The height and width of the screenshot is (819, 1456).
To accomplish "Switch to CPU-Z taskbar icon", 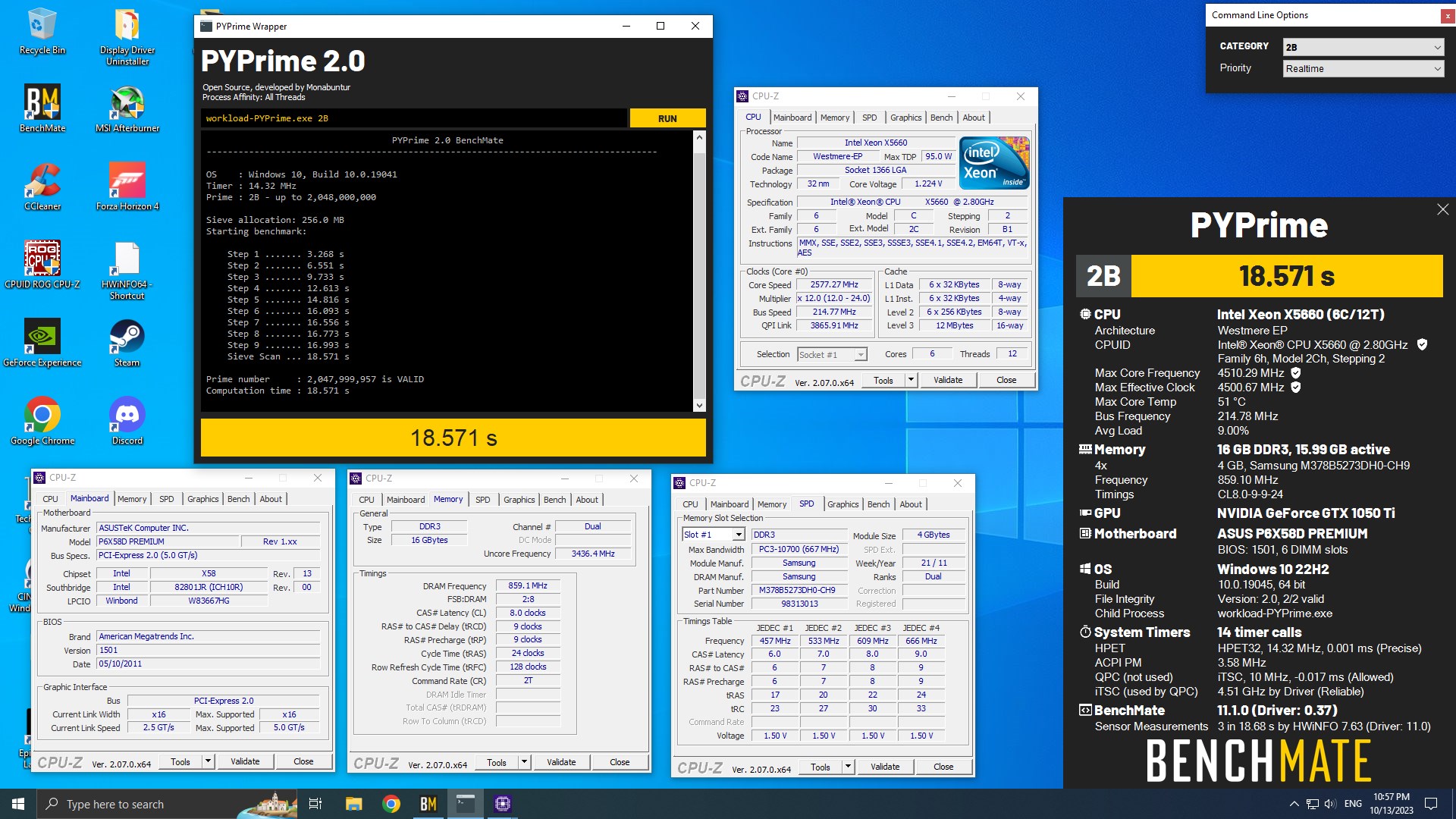I will [x=503, y=804].
